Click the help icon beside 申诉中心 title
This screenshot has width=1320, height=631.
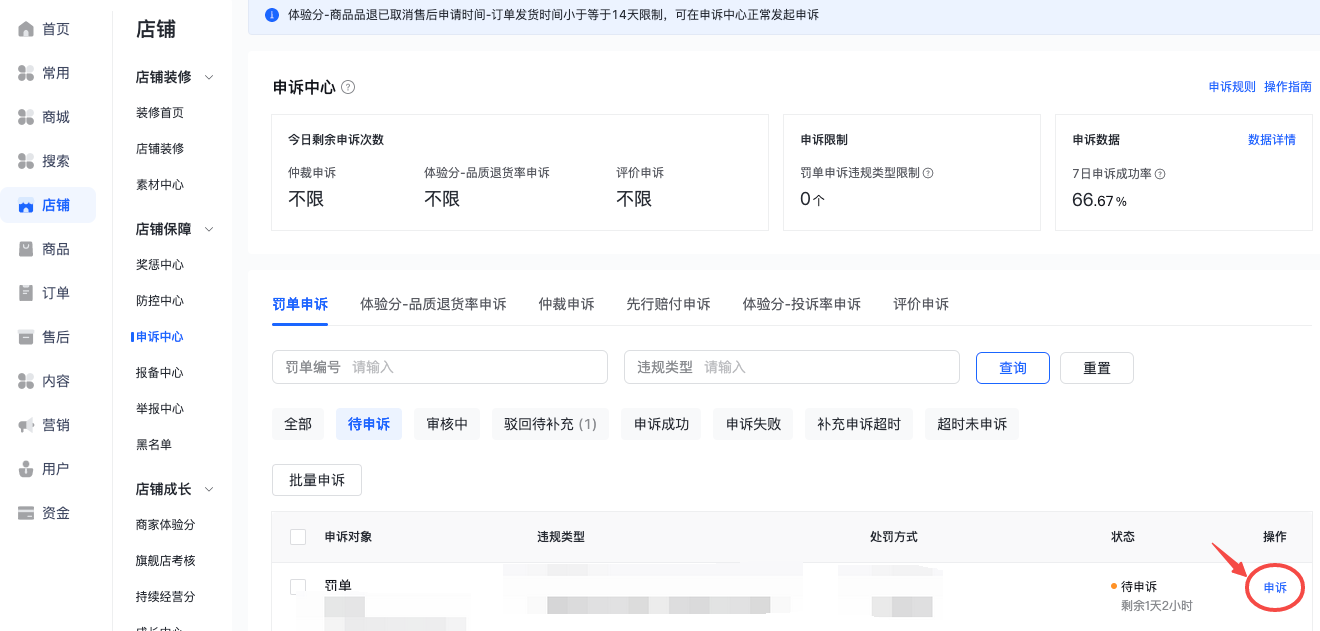(348, 87)
